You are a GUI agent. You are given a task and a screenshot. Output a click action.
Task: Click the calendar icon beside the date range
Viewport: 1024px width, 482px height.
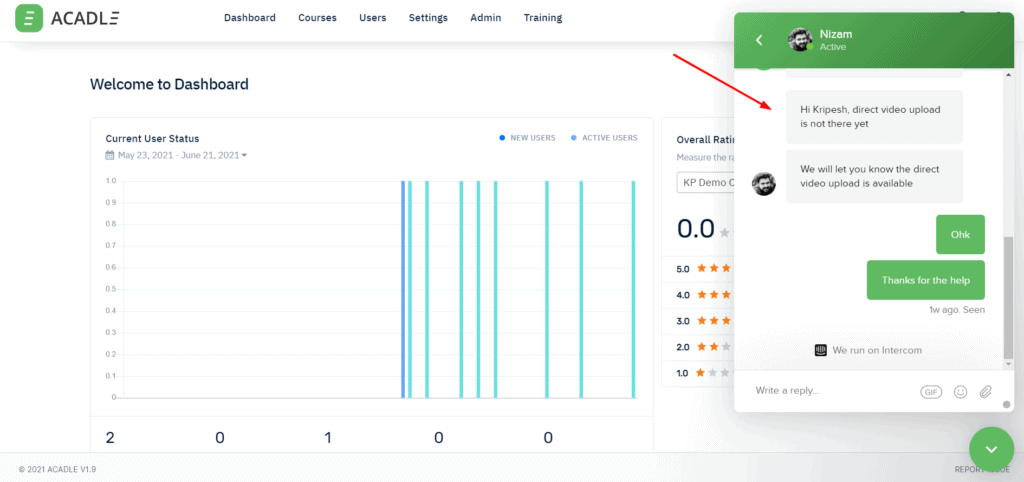pyautogui.click(x=110, y=155)
